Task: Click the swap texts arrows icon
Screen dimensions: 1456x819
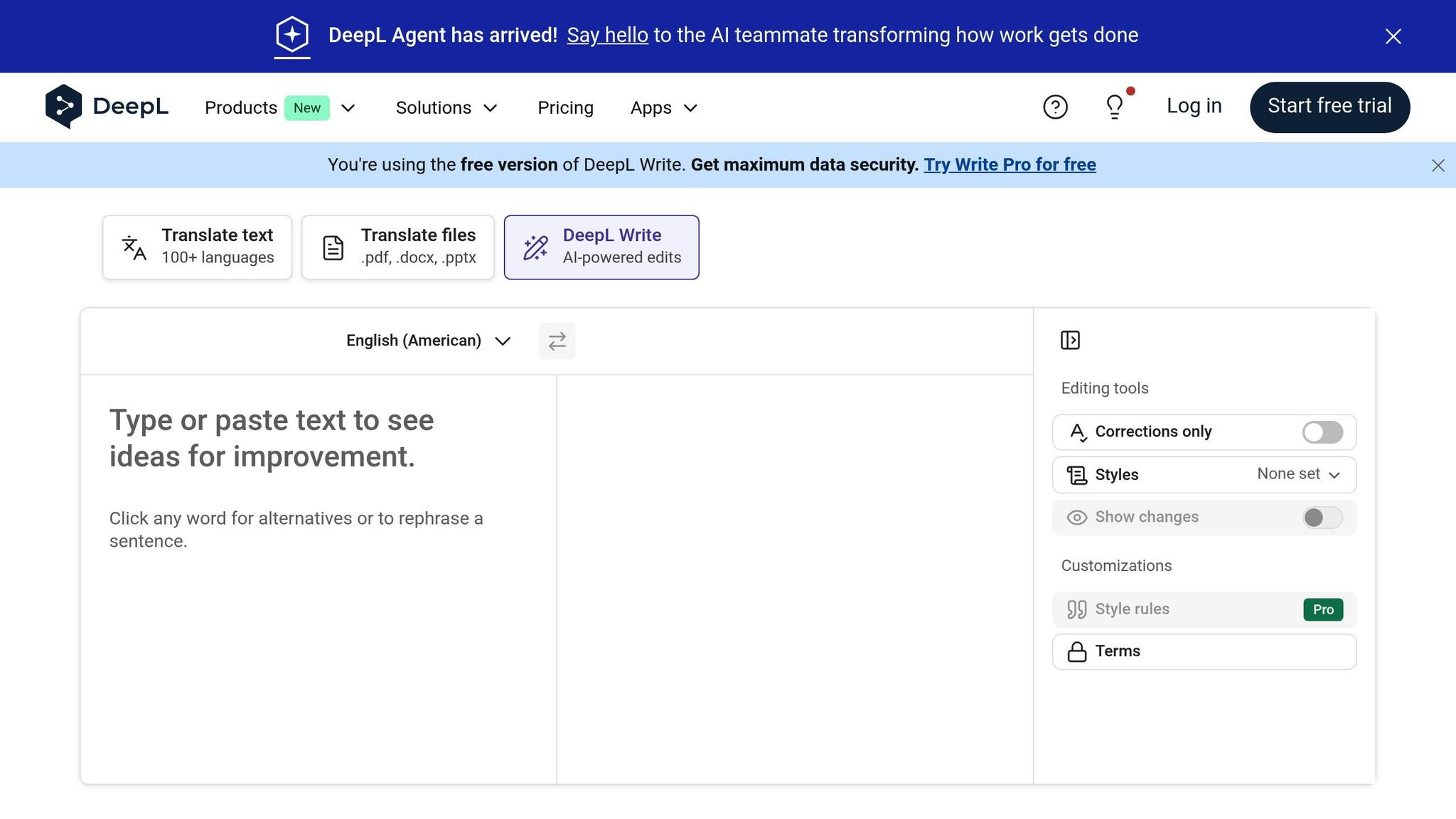Action: (x=557, y=341)
